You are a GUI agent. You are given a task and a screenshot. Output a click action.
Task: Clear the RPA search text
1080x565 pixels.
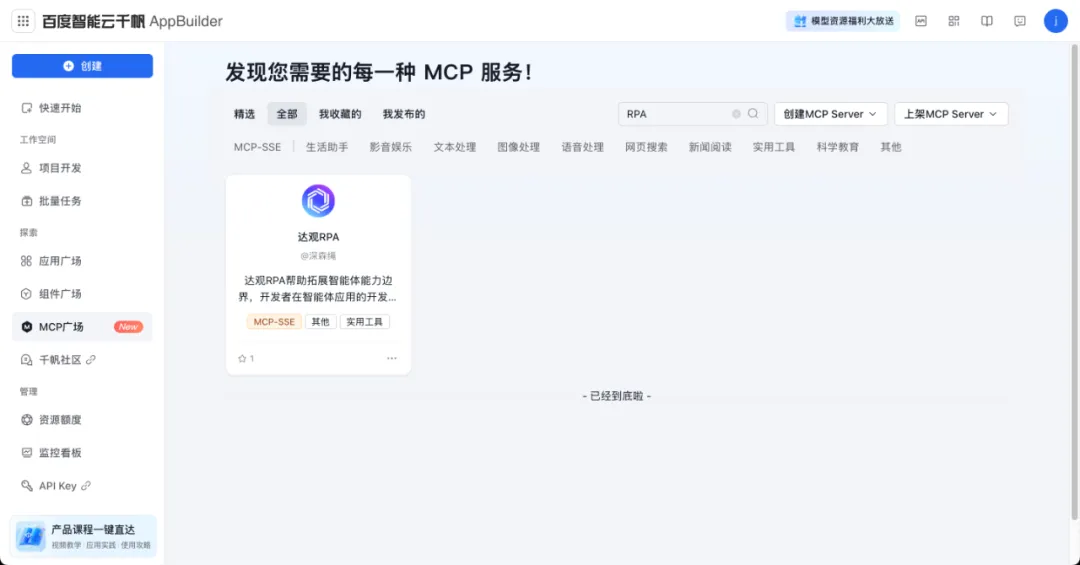point(737,114)
